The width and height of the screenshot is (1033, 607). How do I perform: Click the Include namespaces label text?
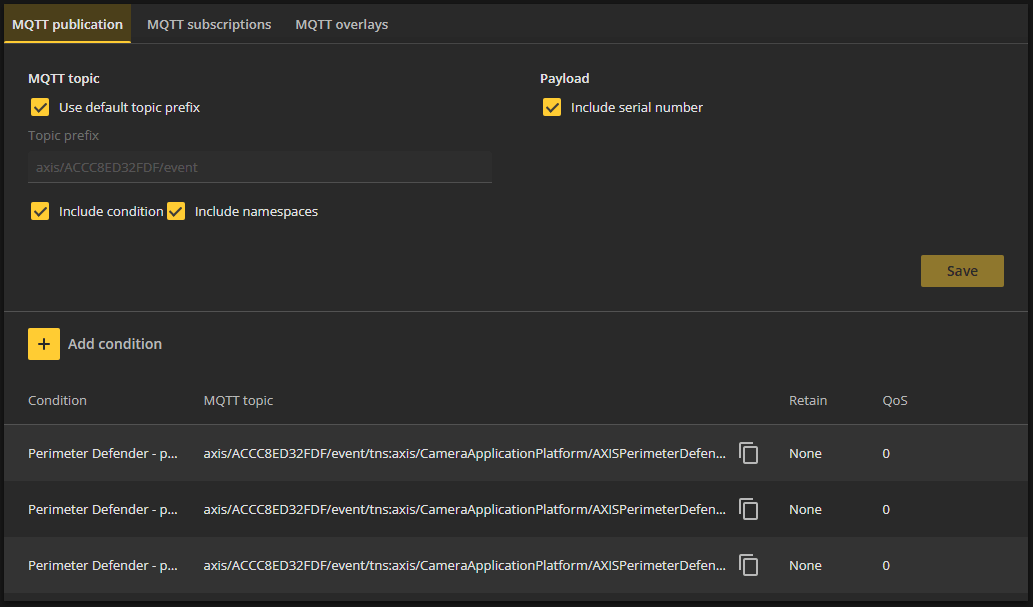(x=256, y=212)
